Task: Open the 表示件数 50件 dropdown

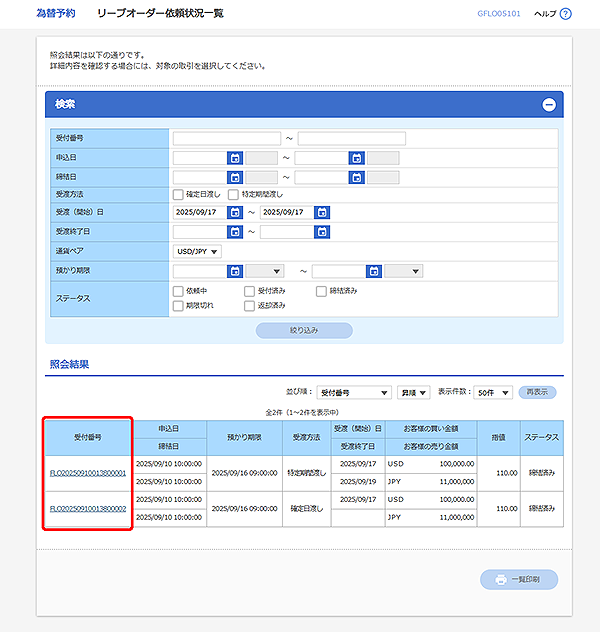Action: (x=493, y=393)
